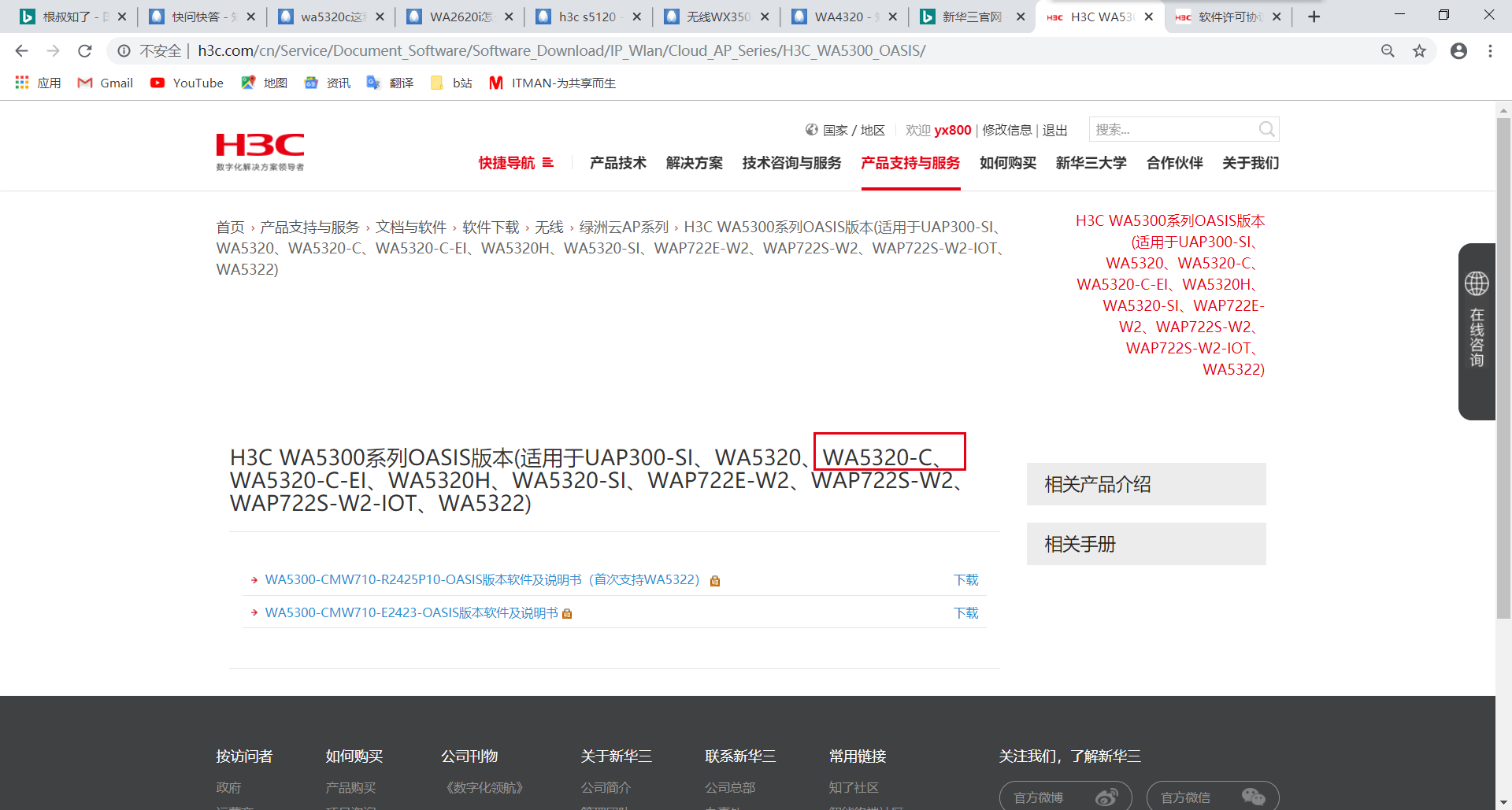Viewport: 1512px width, 810px height.
Task: Open the E2423 OASIS software link
Action: 411,613
